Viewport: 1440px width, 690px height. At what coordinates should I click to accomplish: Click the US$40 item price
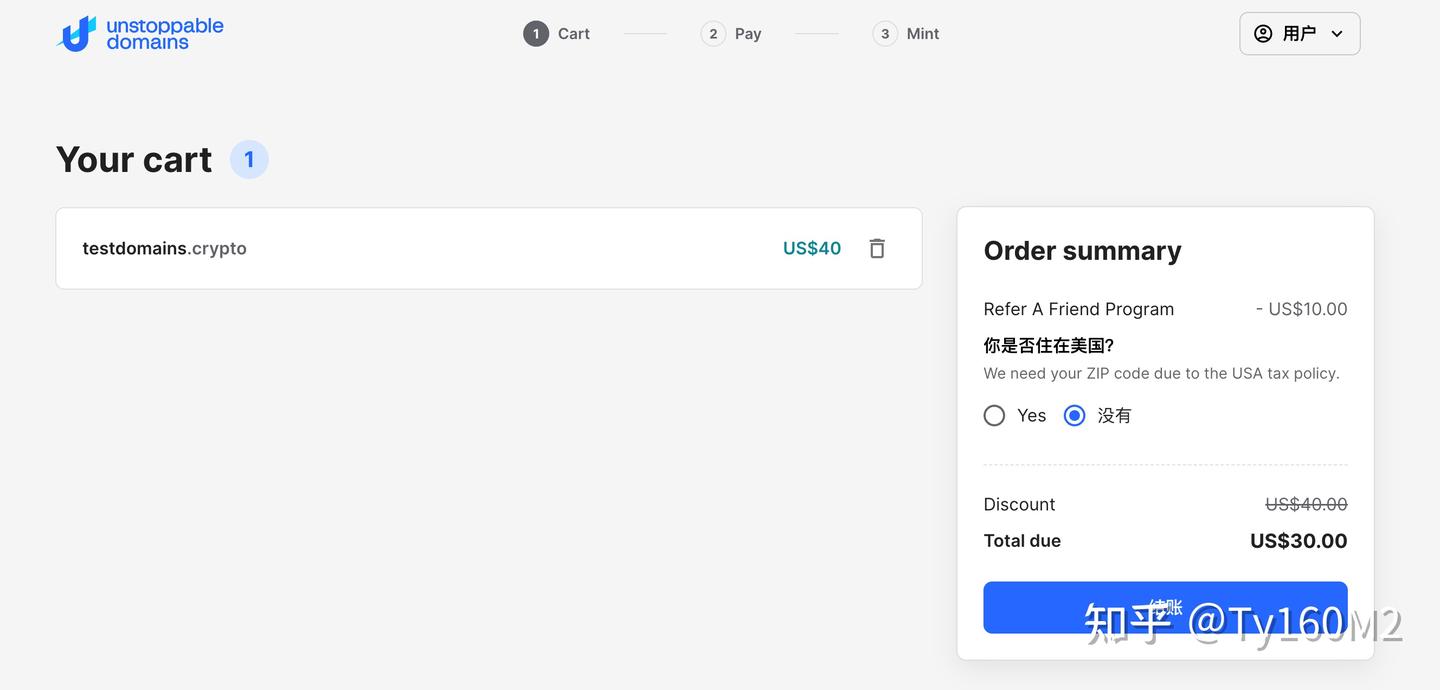click(x=812, y=249)
